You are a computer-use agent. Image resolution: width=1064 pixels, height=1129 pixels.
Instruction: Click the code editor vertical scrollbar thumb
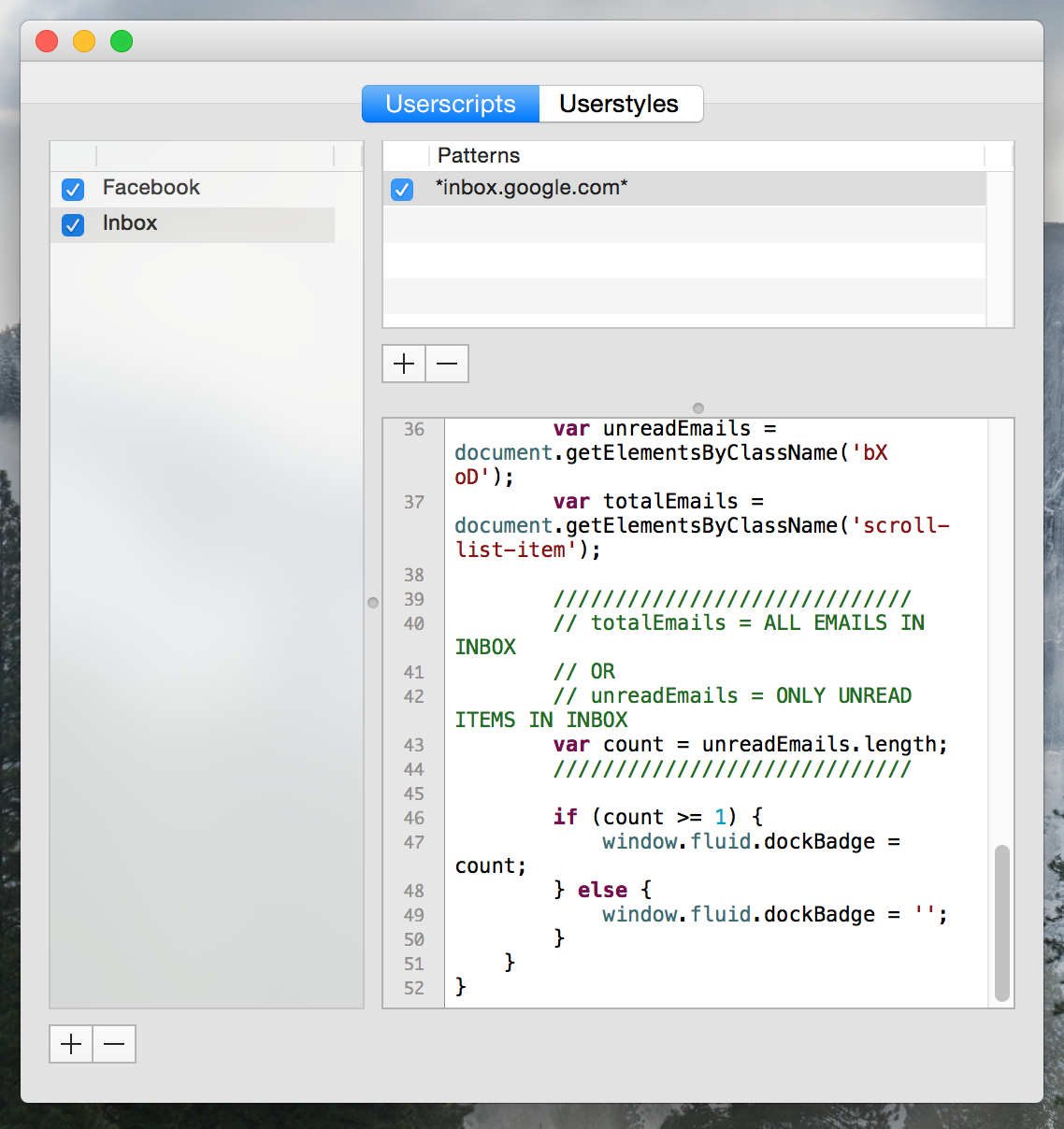point(1002,923)
